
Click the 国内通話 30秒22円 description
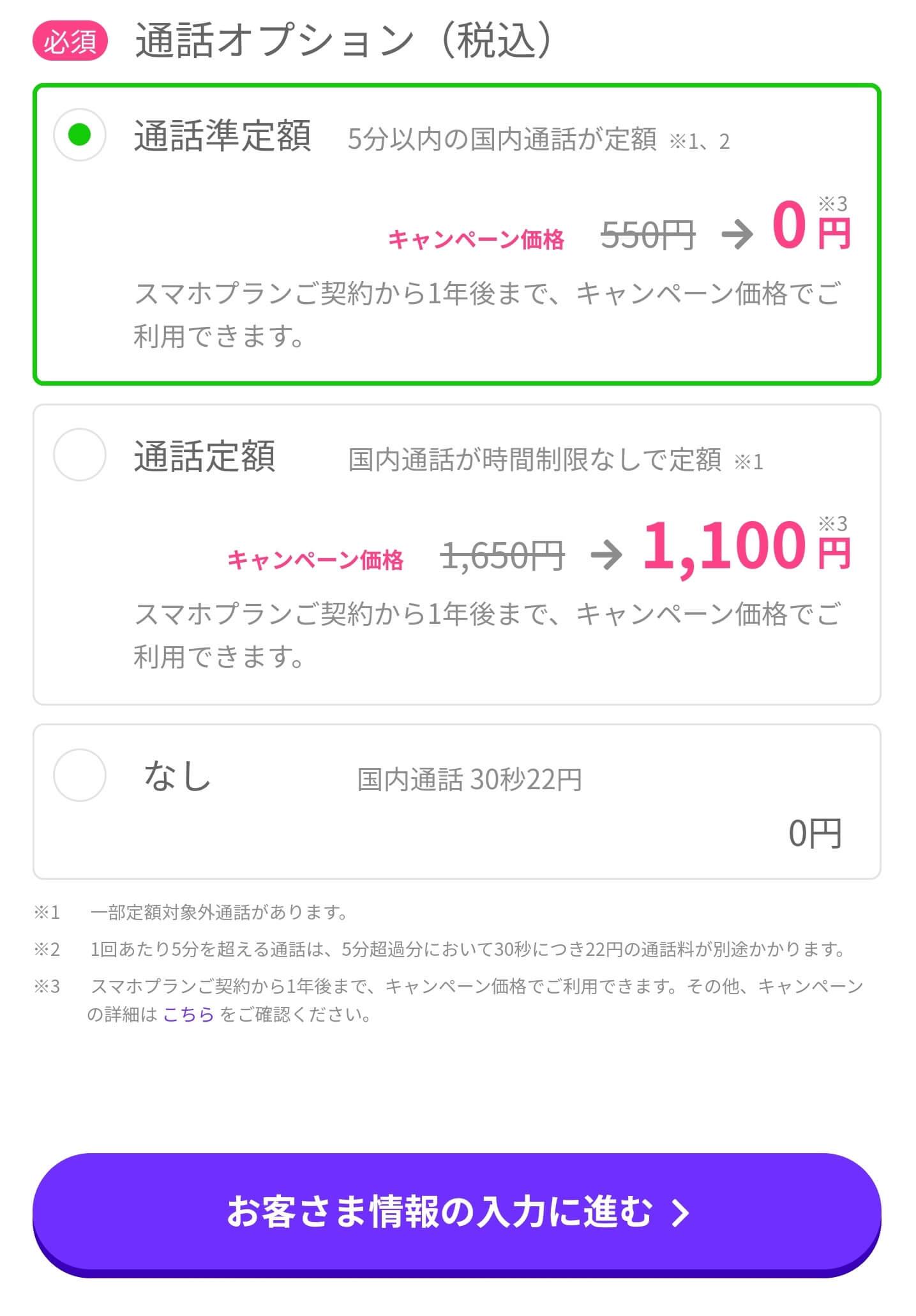tap(469, 780)
